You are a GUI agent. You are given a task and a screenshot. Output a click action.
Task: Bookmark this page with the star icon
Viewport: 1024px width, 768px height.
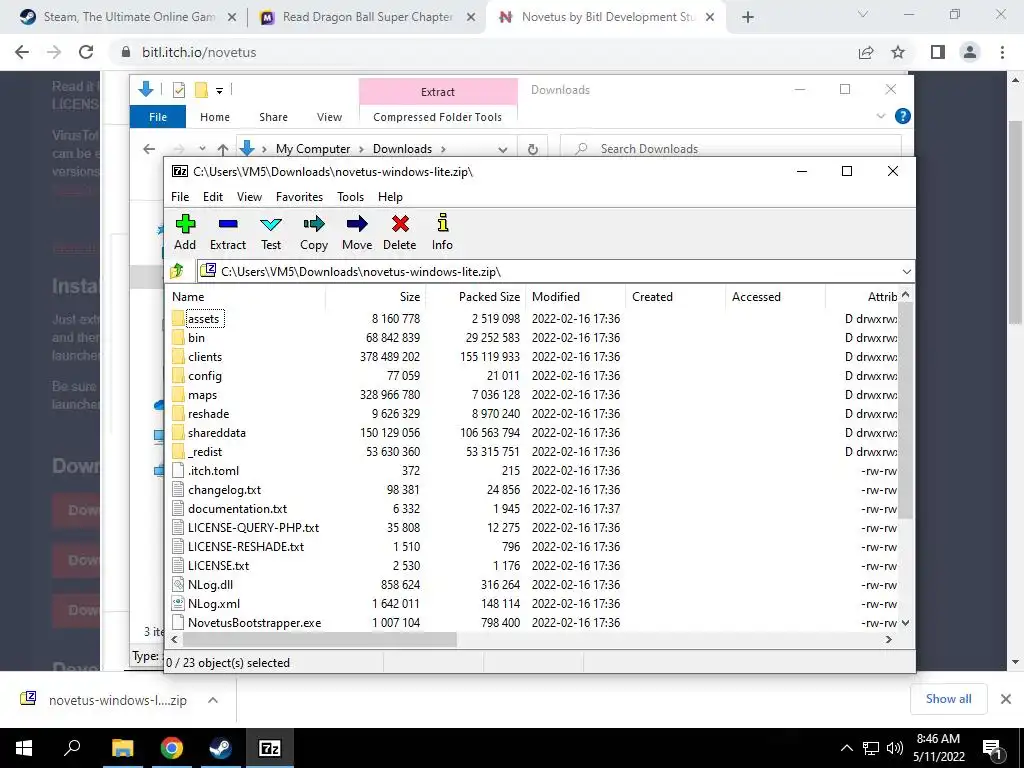pos(898,52)
